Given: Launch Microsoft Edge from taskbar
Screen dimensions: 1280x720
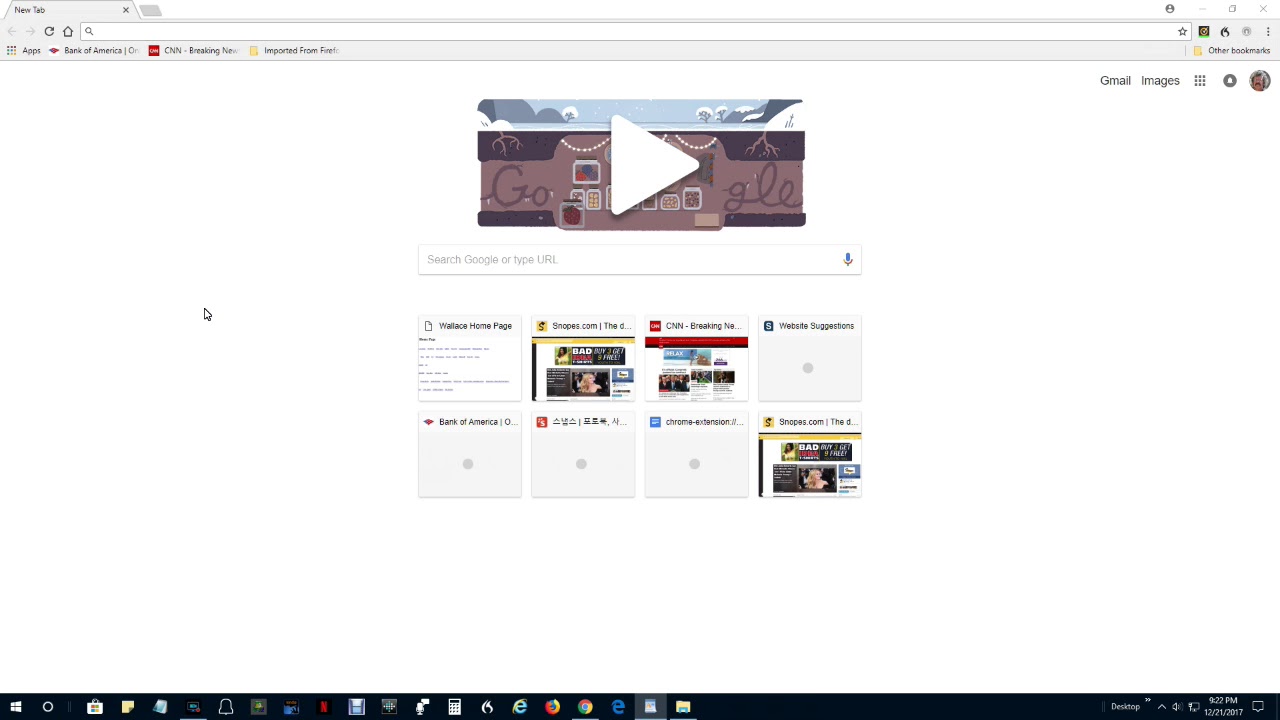Looking at the screenshot, I should (x=618, y=707).
